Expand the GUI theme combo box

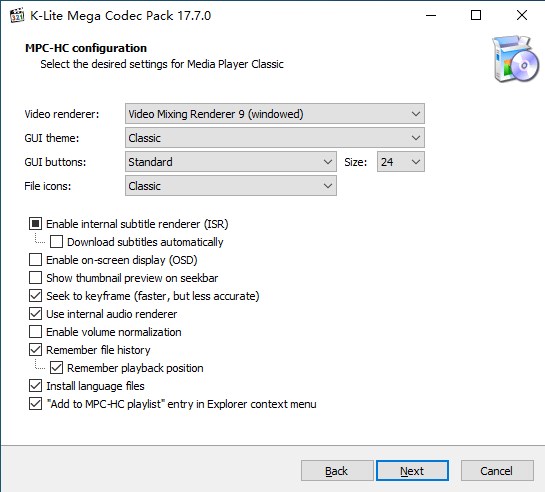[275, 138]
